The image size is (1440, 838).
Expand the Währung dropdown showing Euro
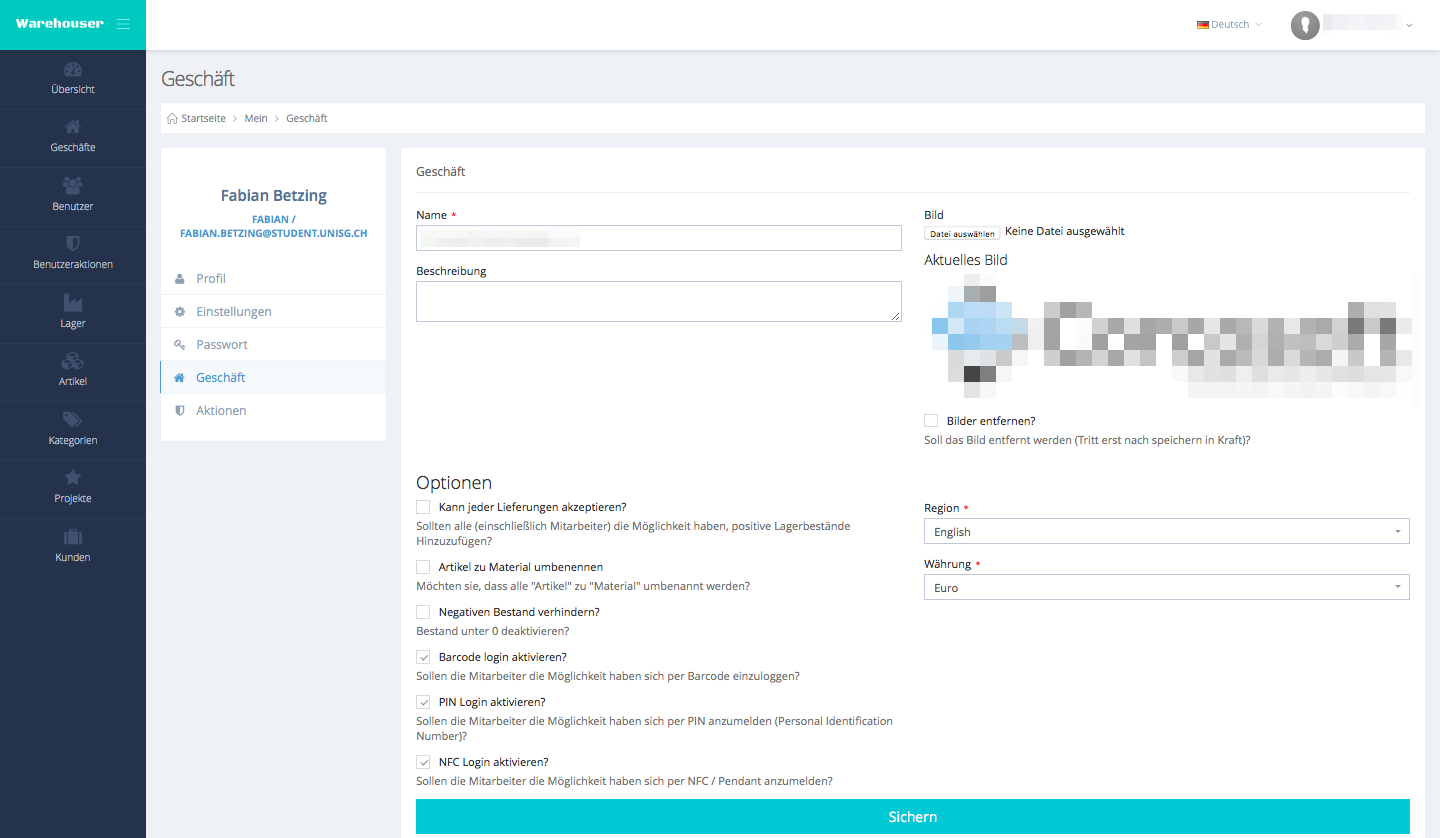click(1166, 588)
